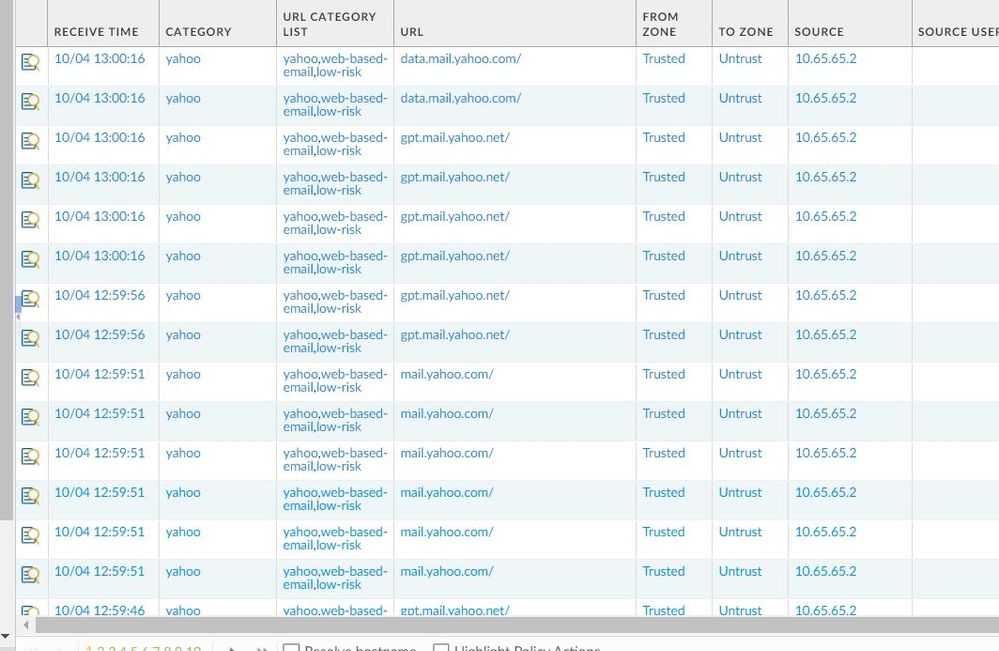
Task: Click Untrust zone in first 12:59:56 row
Action: [740, 296]
